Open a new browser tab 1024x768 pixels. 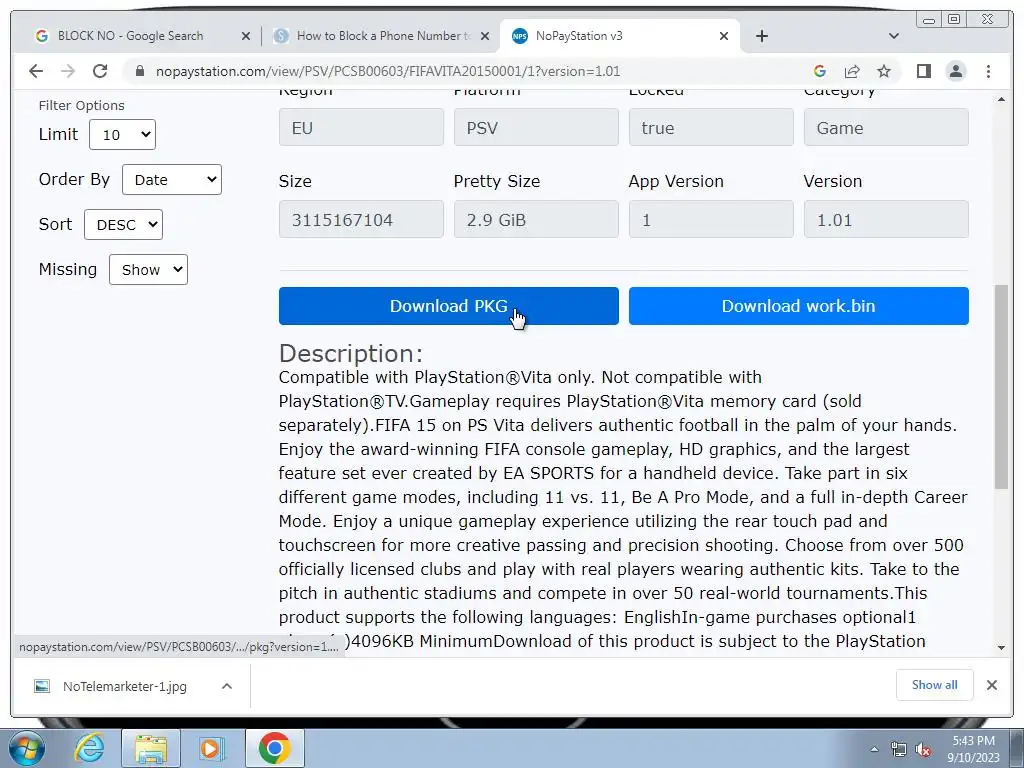[761, 36]
